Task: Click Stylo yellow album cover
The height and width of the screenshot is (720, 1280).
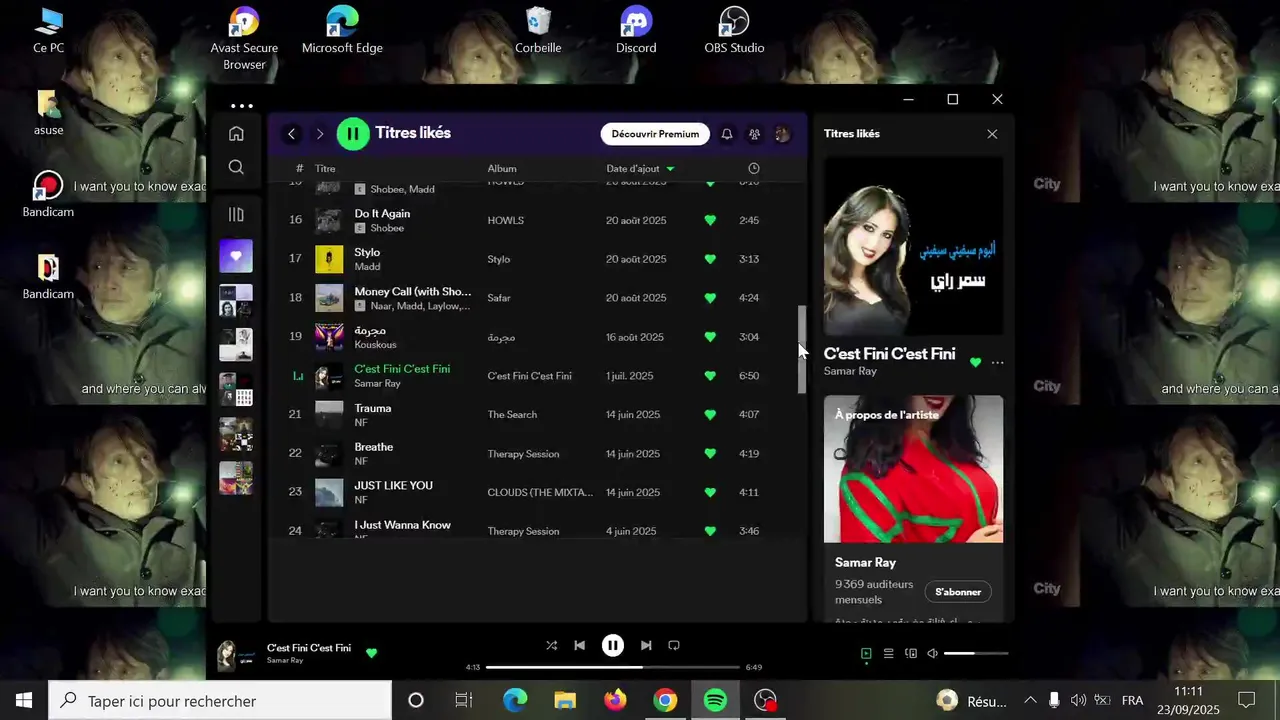Action: [329, 259]
